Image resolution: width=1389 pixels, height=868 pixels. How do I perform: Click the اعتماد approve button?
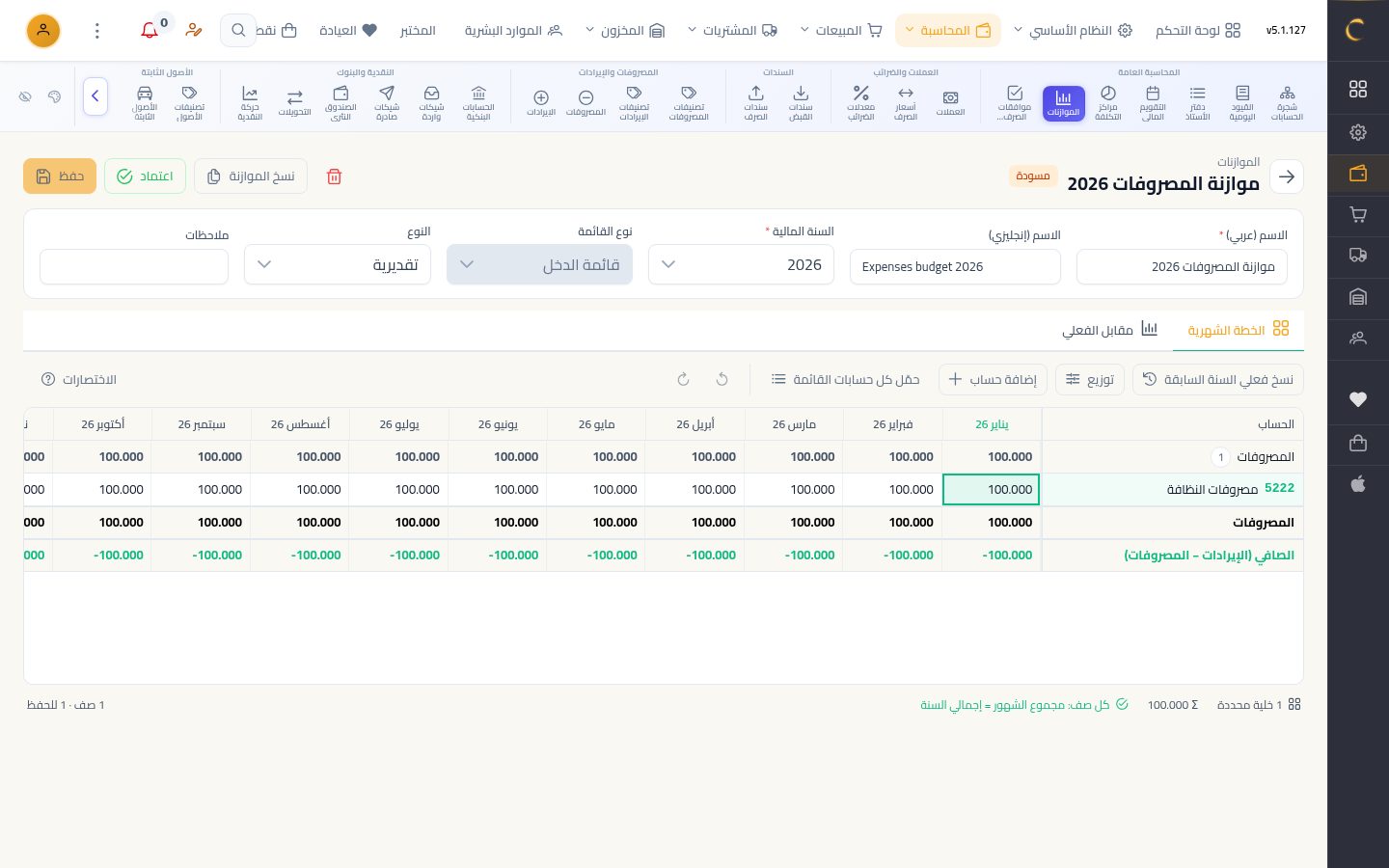click(145, 176)
